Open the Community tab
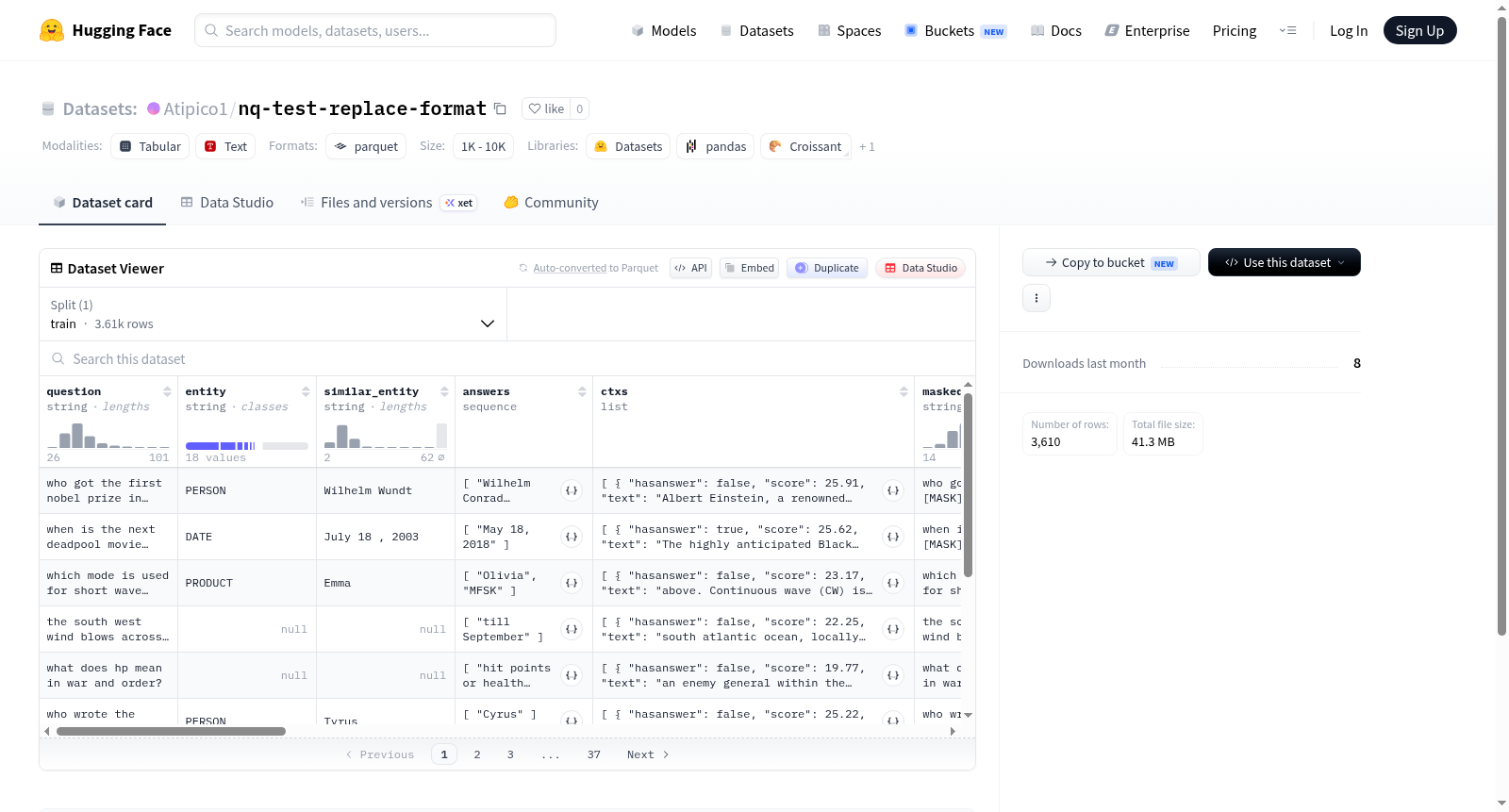 (551, 202)
